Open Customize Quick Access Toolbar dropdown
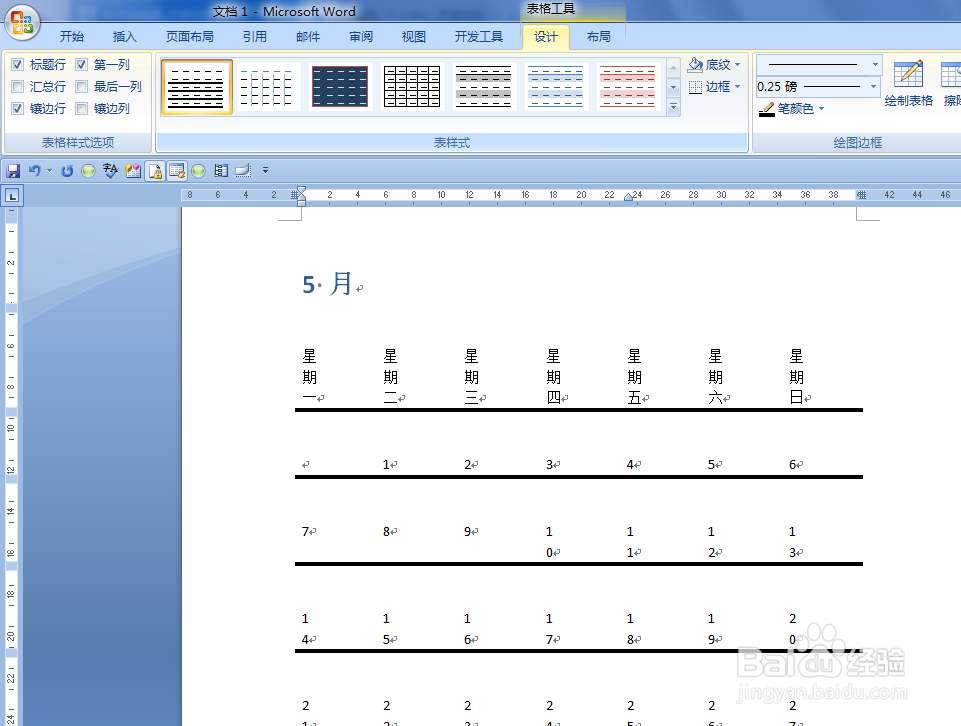The width and height of the screenshot is (961, 726). click(265, 170)
